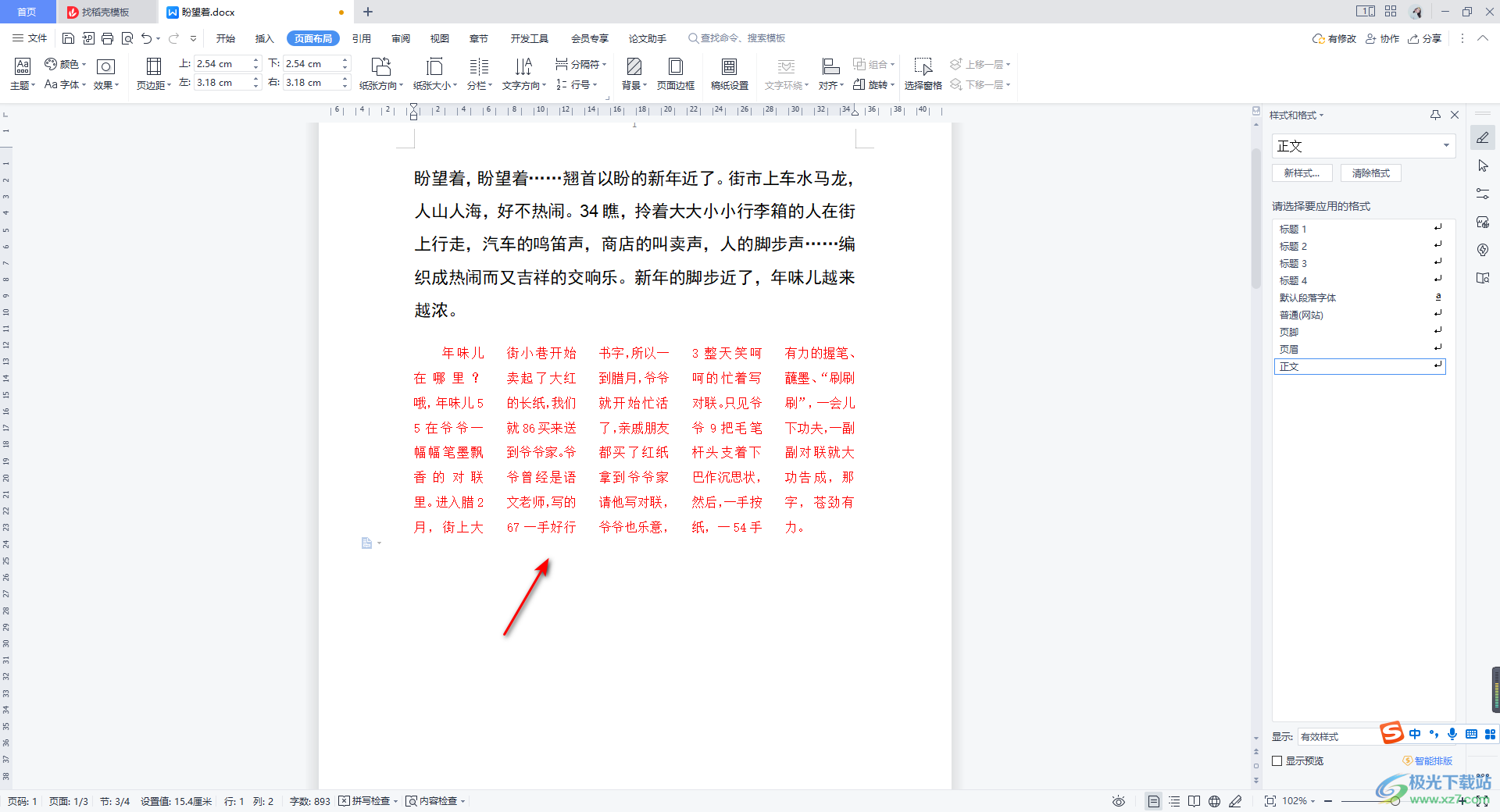The height and width of the screenshot is (812, 1500).
Task: Toggle Page layout view in status bar
Action: [1153, 801]
